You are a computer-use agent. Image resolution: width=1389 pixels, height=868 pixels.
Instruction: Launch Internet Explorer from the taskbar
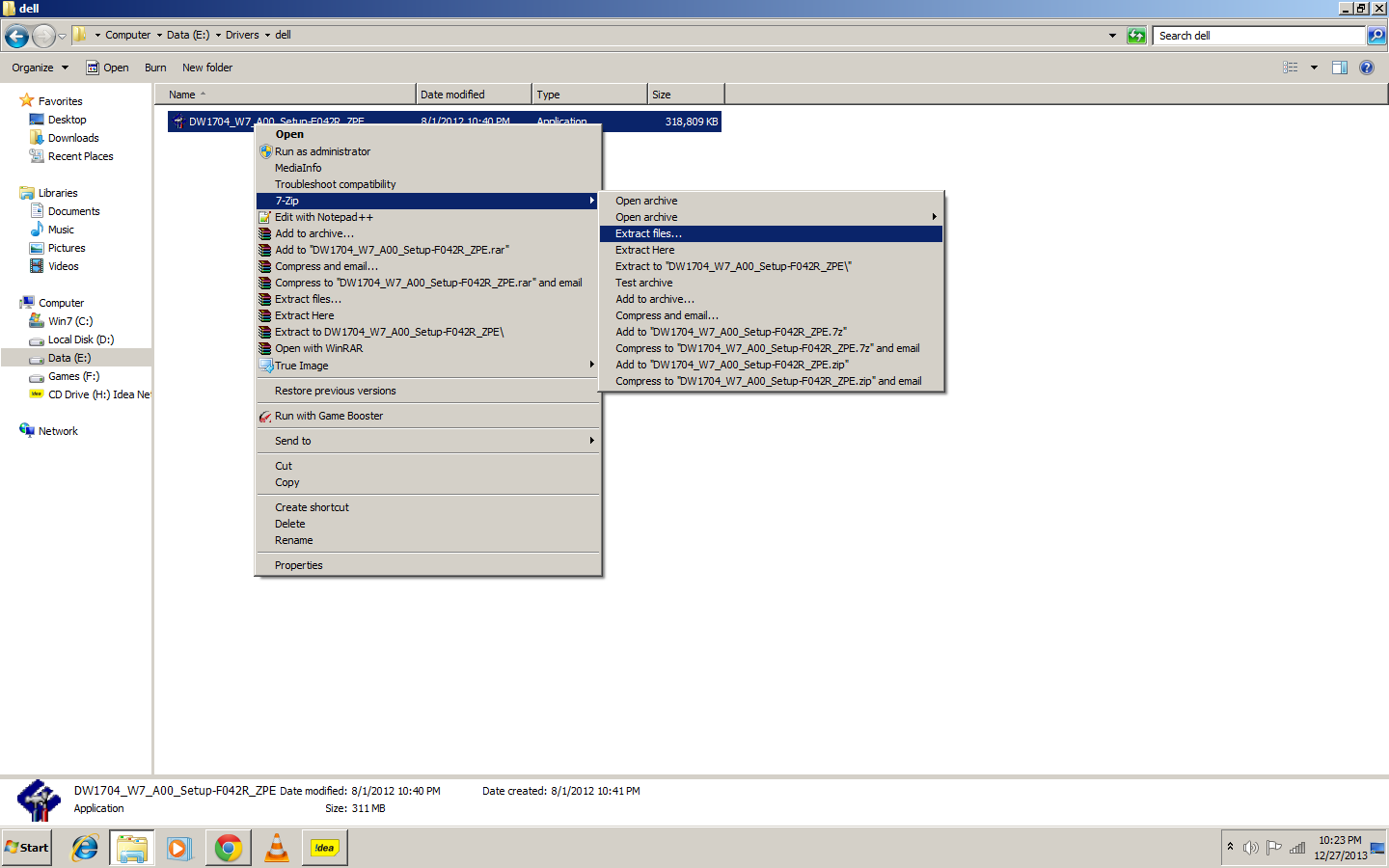(85, 848)
